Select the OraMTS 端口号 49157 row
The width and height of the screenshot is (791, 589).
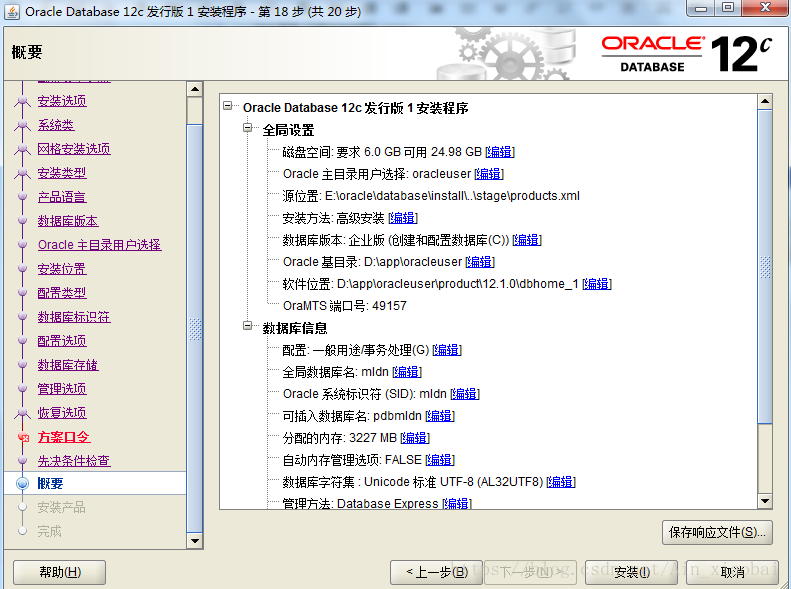click(345, 306)
